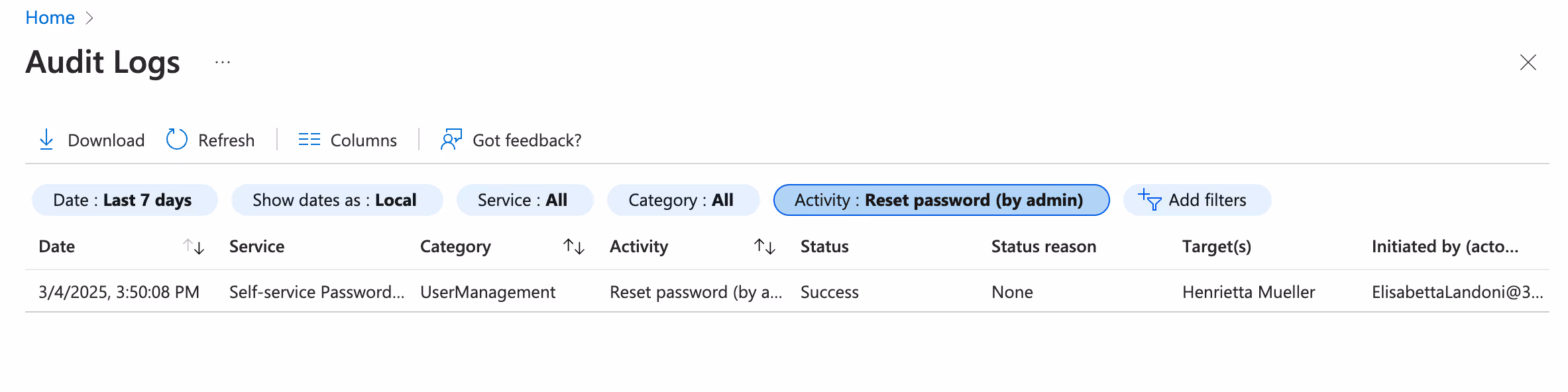The width and height of the screenshot is (1568, 392).
Task: Toggle the Date column sort order
Action: coord(194,246)
